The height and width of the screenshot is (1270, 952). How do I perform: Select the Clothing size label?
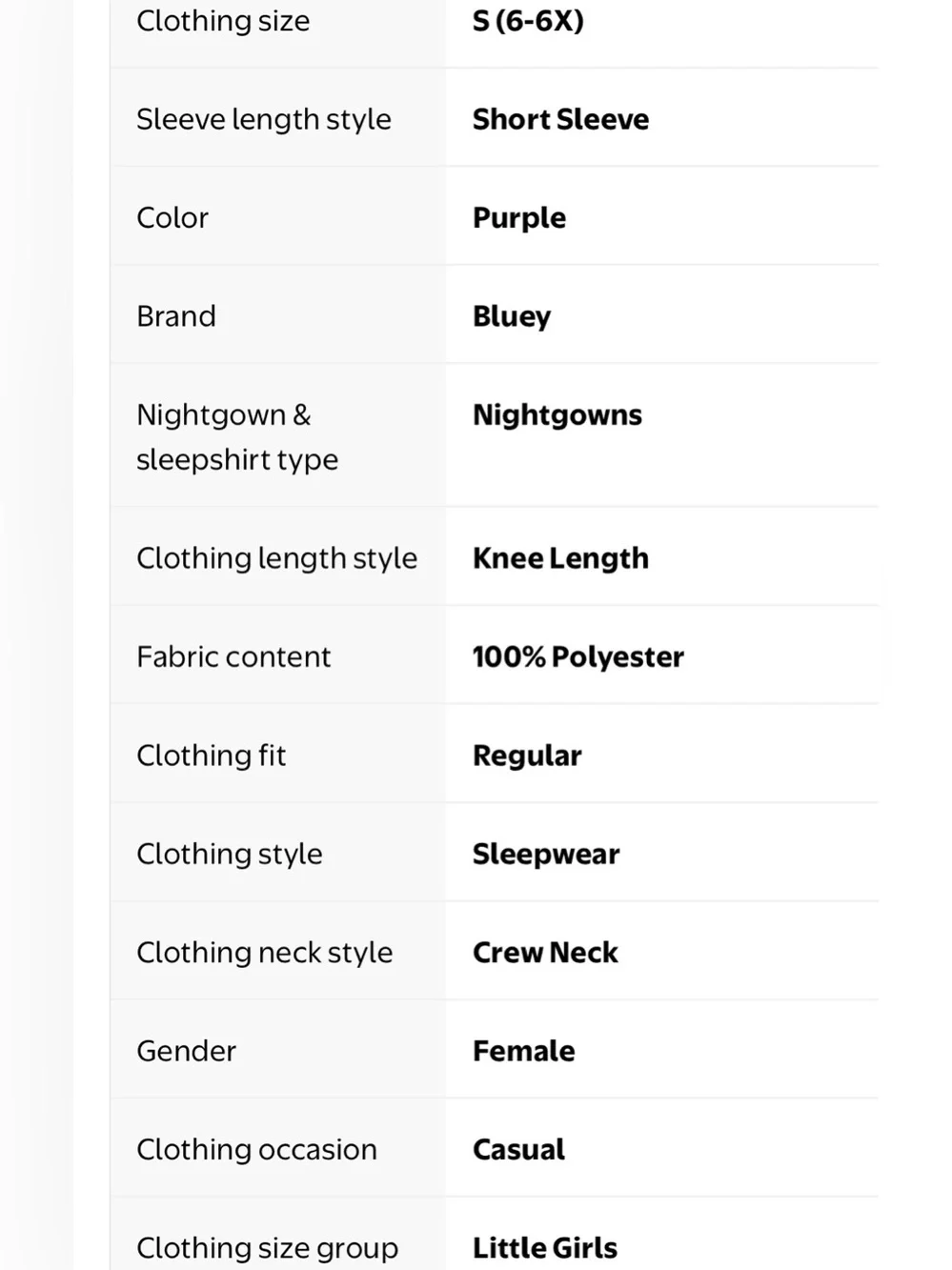pyautogui.click(x=223, y=21)
